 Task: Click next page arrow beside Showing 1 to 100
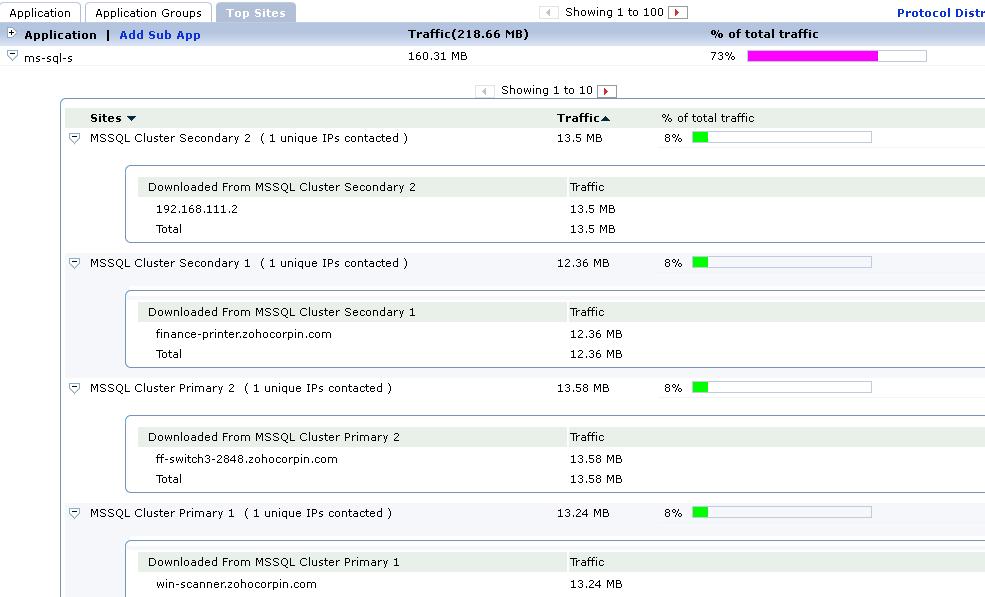[678, 13]
